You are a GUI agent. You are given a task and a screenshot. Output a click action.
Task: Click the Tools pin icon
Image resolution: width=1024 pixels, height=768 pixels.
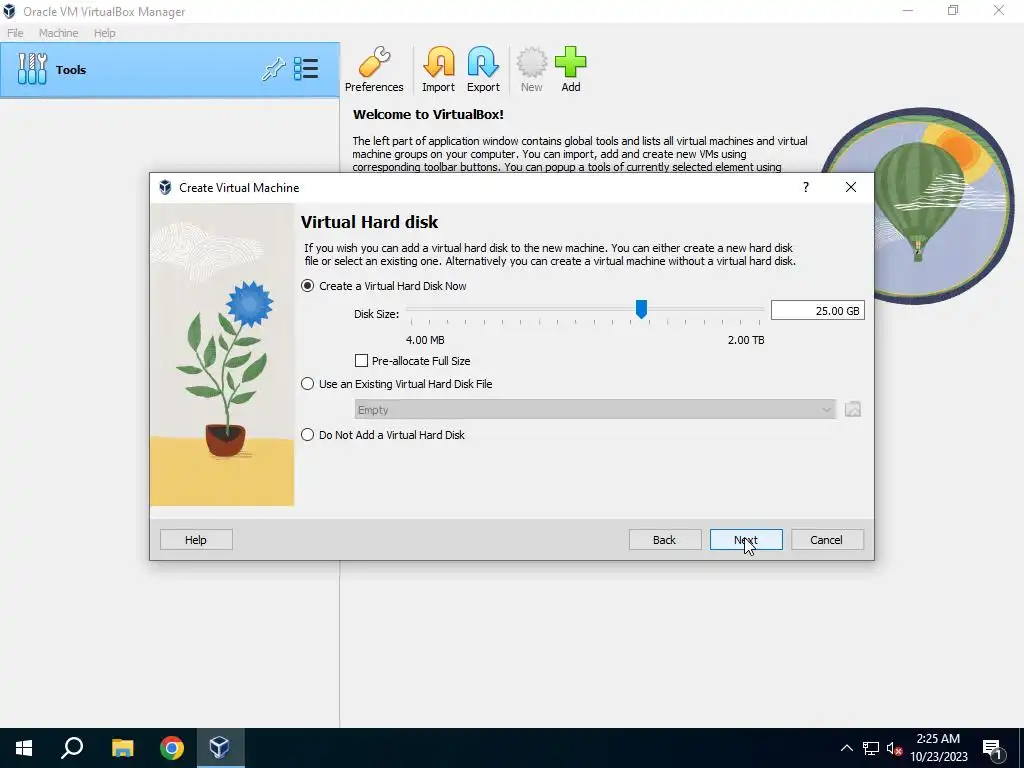(x=274, y=69)
